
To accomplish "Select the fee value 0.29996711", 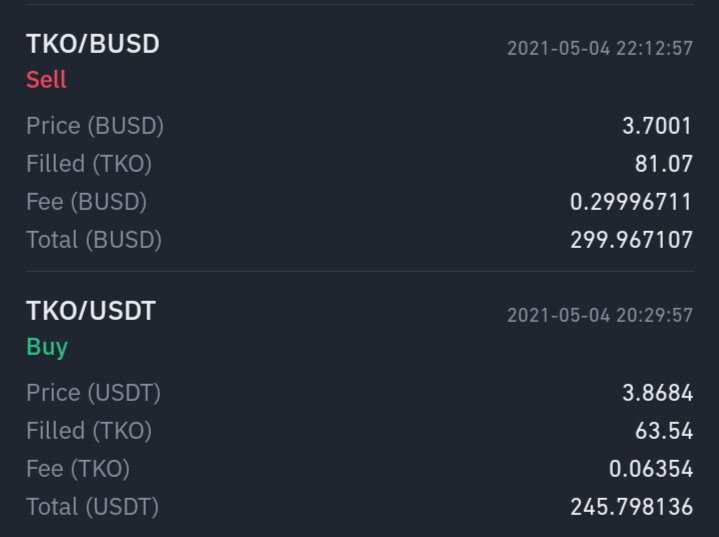I will [631, 202].
